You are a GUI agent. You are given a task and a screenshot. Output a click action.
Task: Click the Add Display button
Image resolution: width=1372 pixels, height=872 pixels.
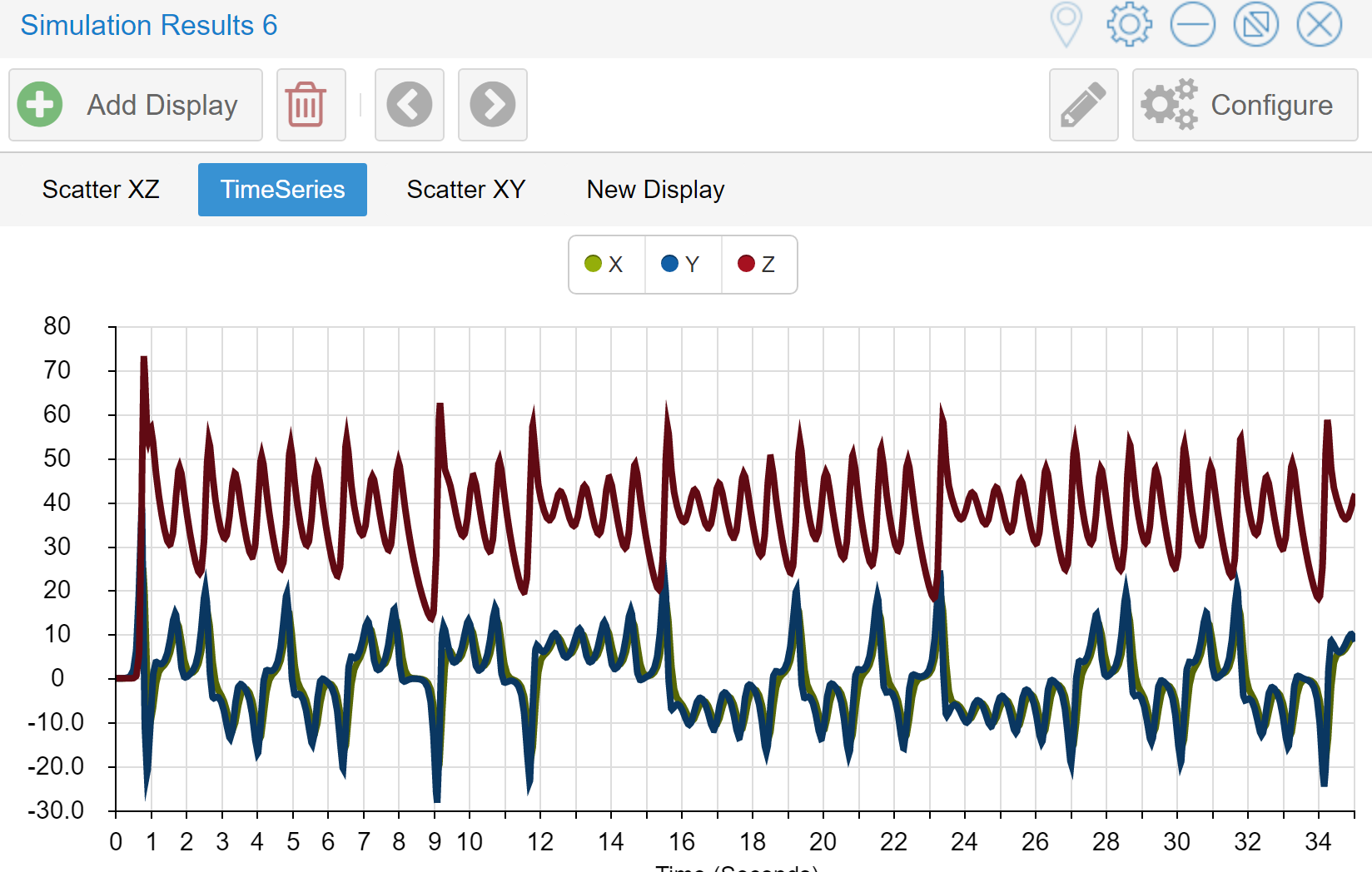[x=136, y=105]
